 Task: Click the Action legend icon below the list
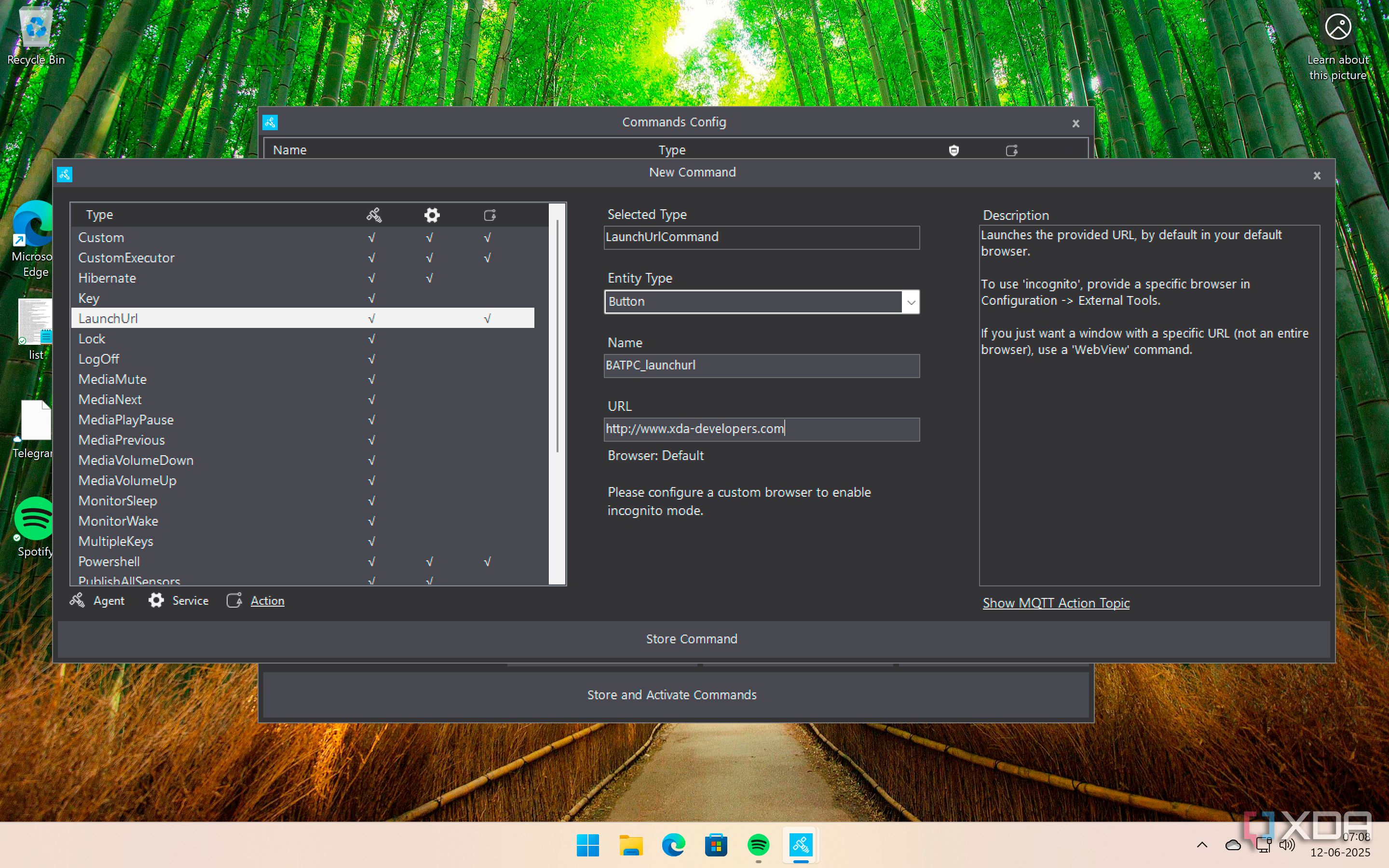click(x=234, y=600)
